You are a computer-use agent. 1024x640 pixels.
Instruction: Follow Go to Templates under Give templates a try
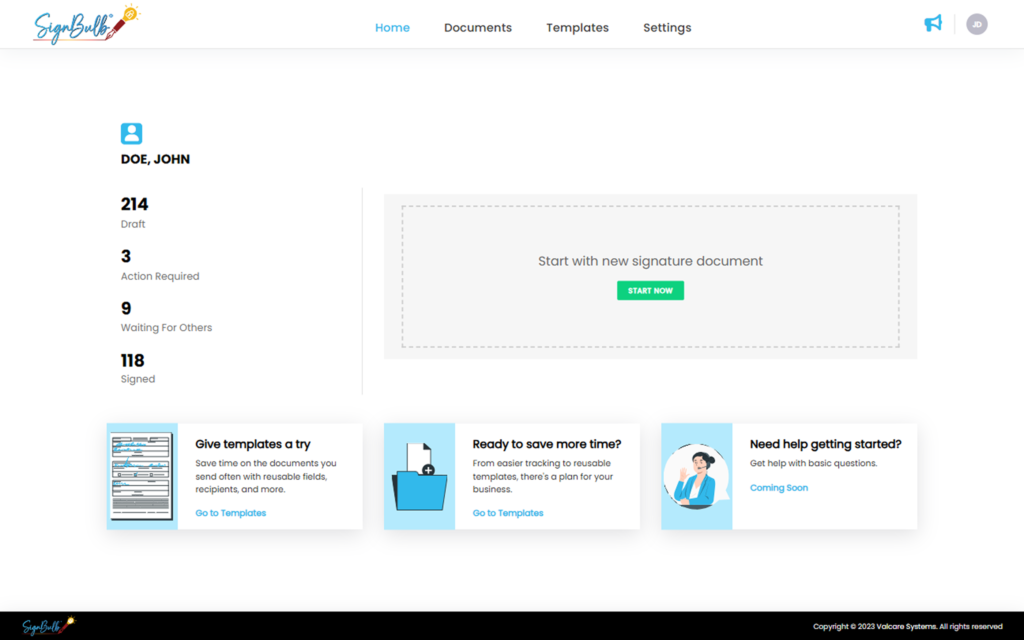pyautogui.click(x=231, y=513)
